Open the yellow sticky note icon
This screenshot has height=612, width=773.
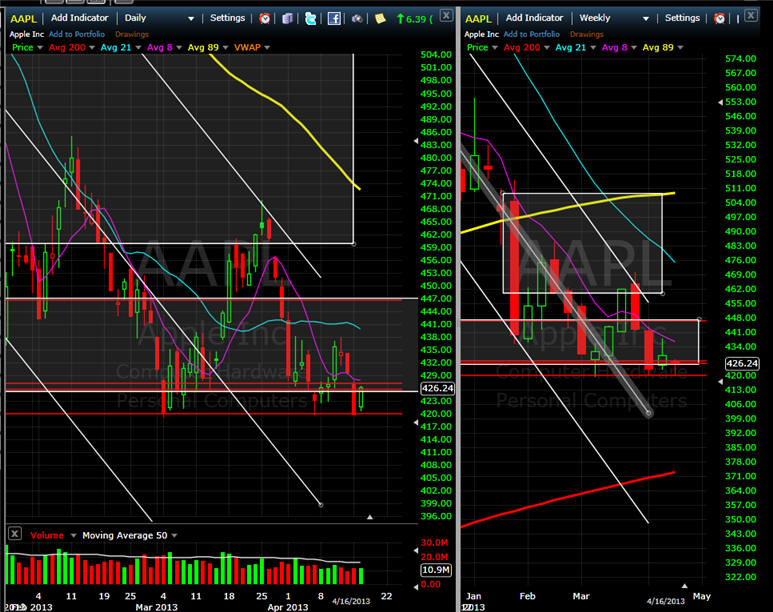click(380, 19)
